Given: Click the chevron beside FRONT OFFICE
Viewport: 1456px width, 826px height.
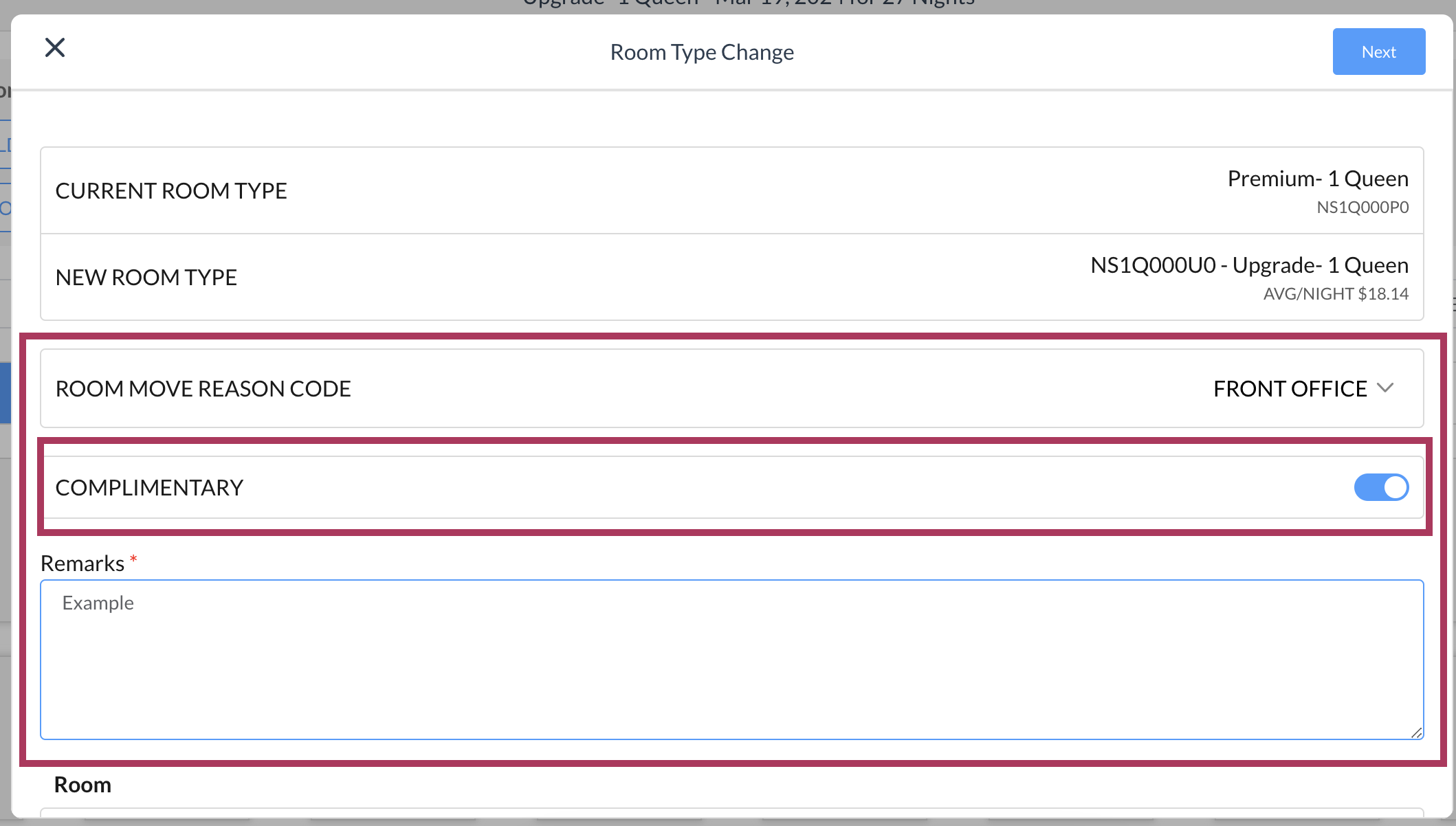Looking at the screenshot, I should (1385, 388).
